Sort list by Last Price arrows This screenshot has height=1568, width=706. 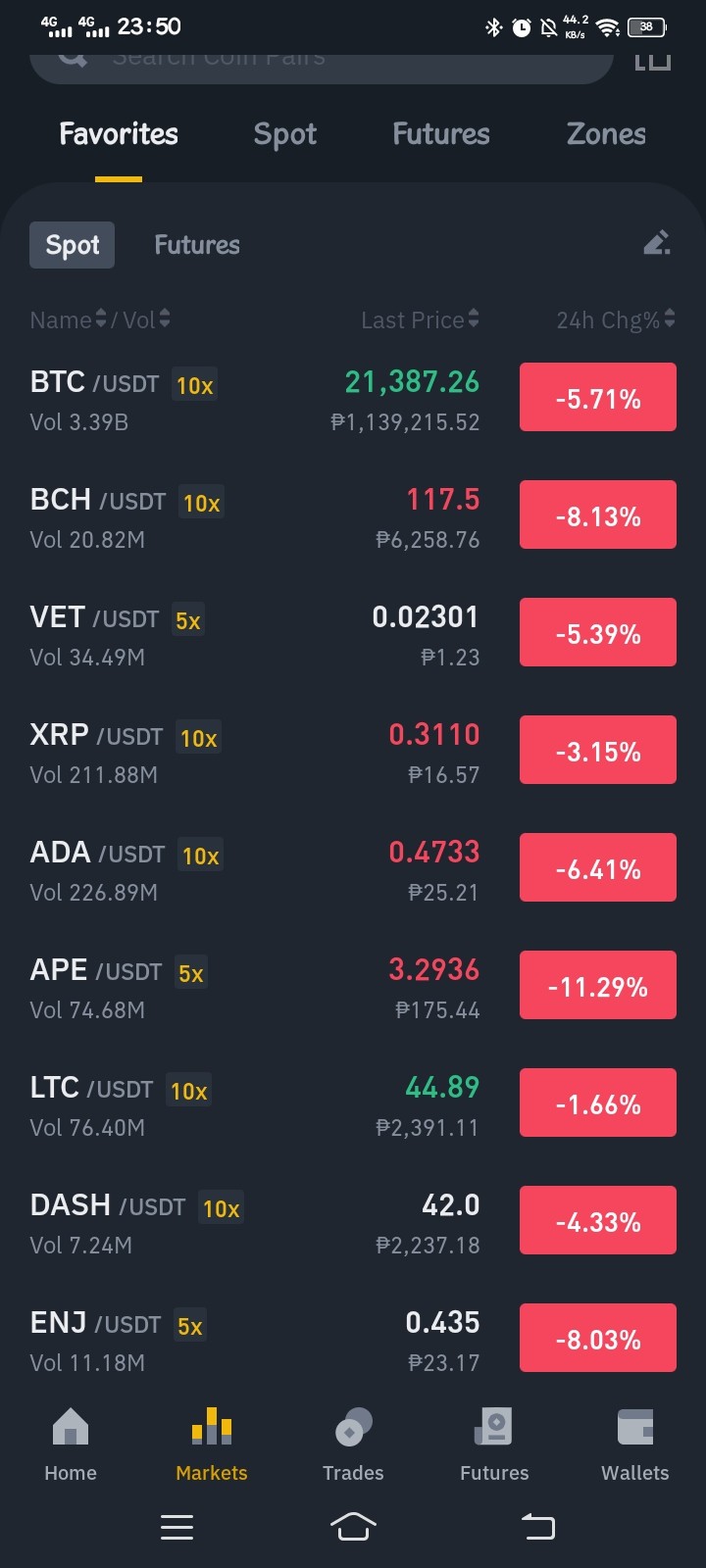474,318
